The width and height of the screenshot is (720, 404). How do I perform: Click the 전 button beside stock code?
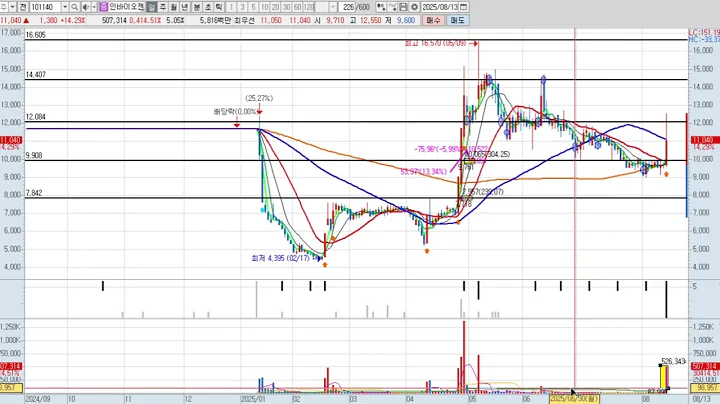coord(23,7)
